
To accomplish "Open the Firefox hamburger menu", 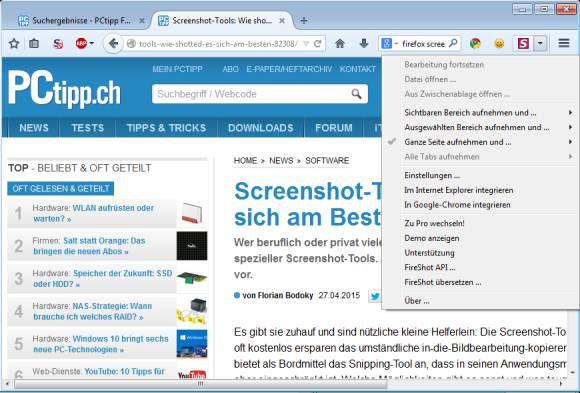I will coord(564,43).
